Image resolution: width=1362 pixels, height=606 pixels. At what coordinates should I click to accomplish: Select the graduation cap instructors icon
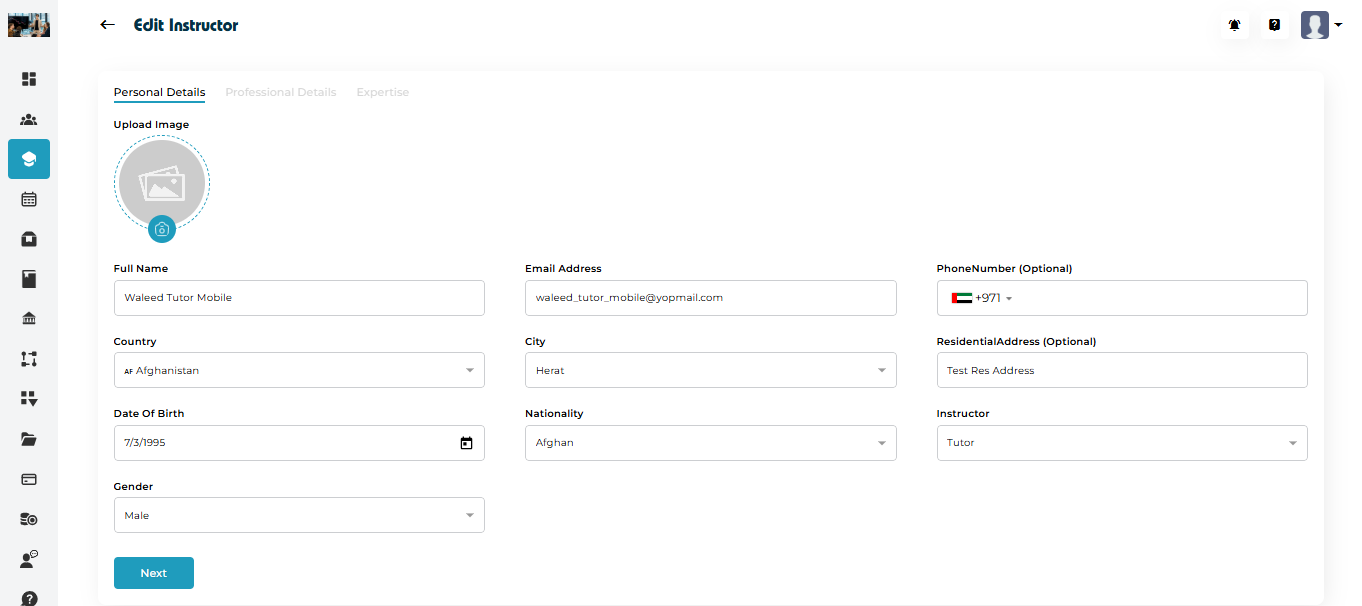click(29, 159)
